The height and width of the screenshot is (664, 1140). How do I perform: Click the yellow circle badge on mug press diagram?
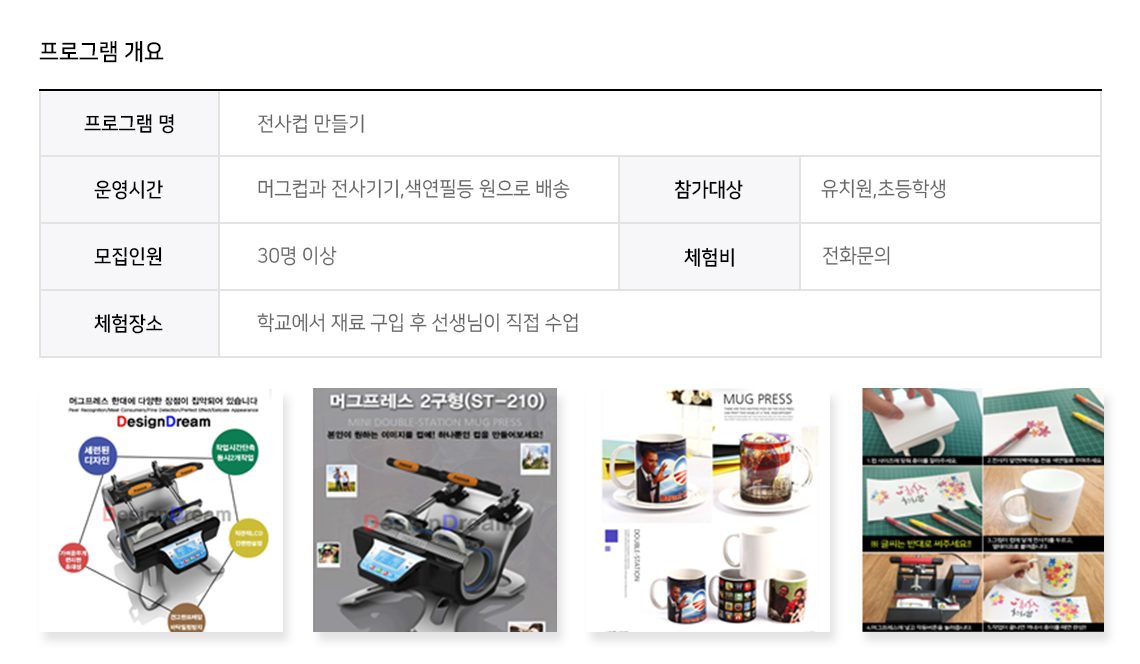point(249,538)
